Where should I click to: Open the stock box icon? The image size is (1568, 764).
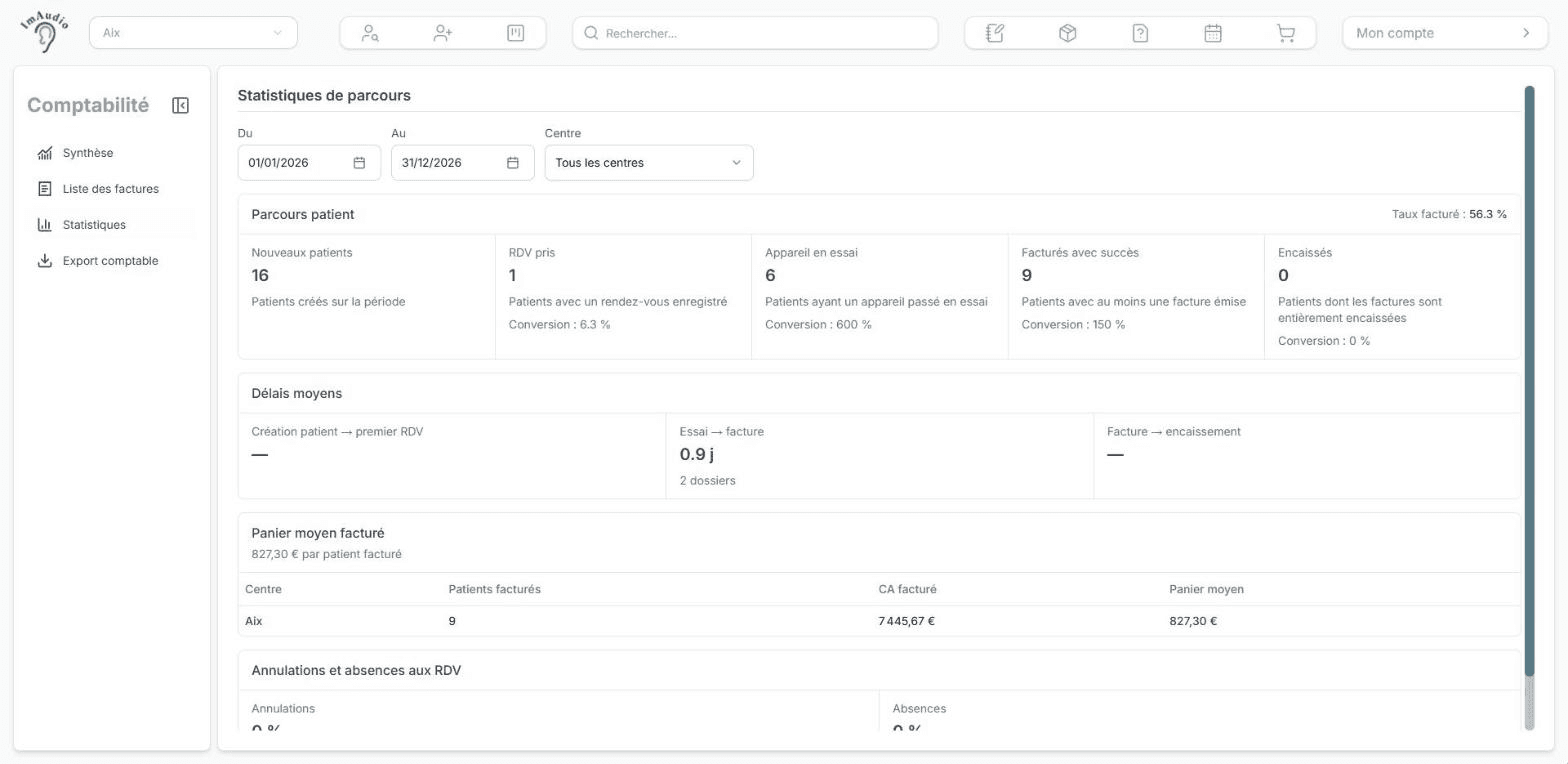[x=1067, y=33]
